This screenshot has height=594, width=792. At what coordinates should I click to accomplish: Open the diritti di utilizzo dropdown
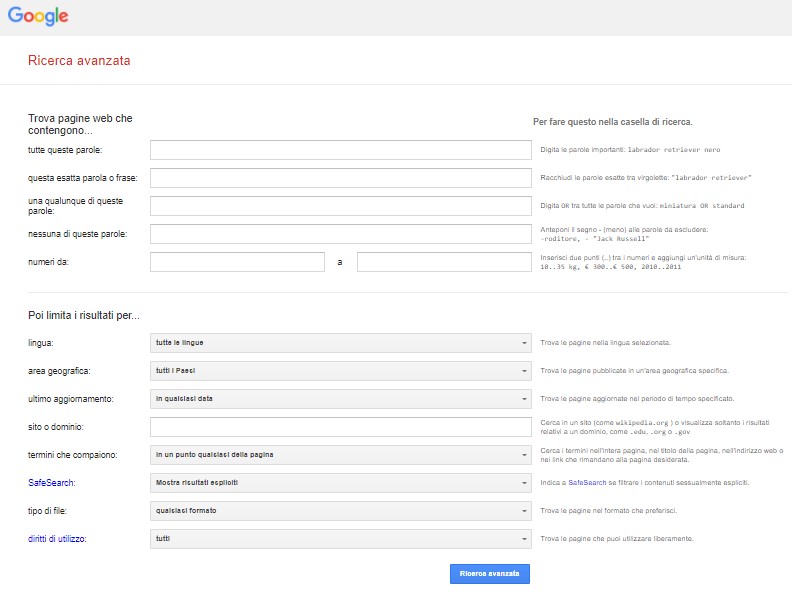pyautogui.click(x=340, y=539)
